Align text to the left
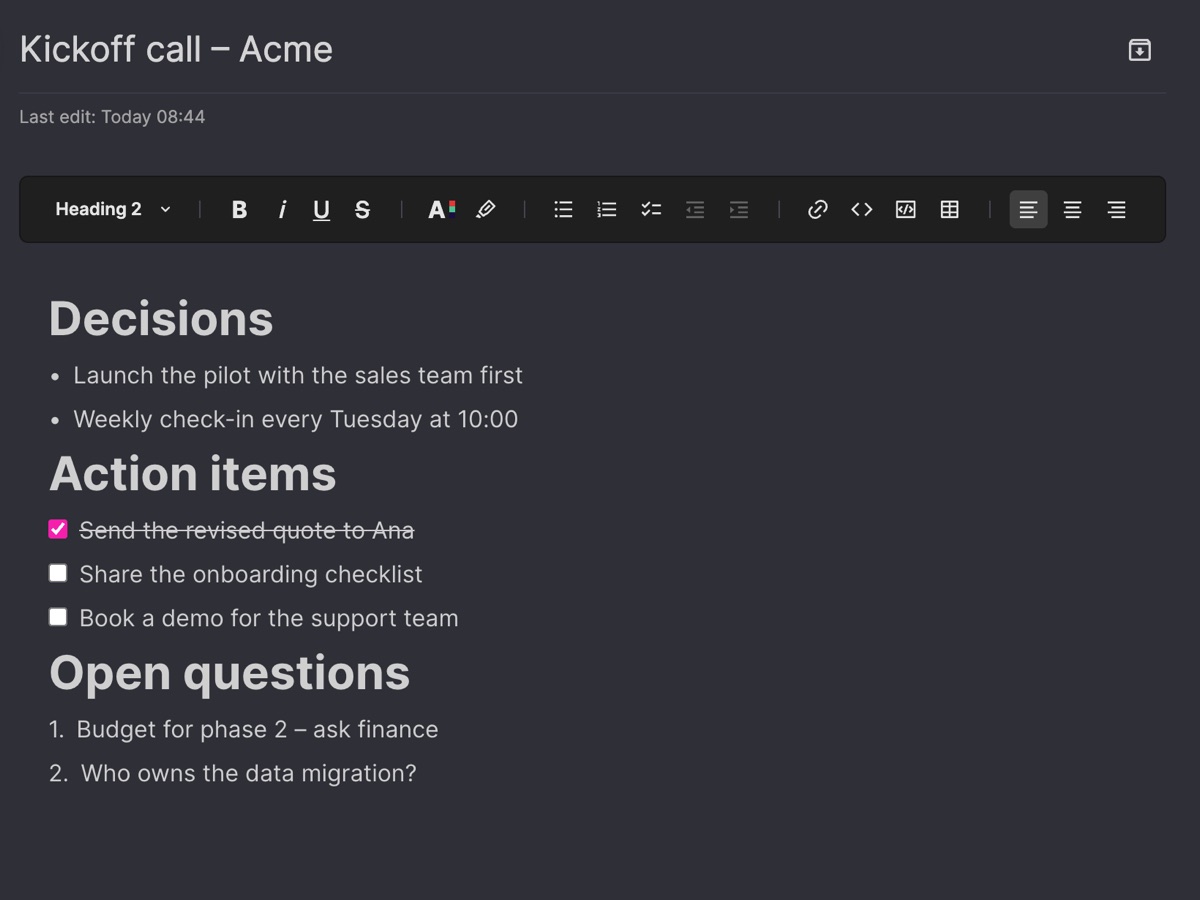 (x=1028, y=209)
